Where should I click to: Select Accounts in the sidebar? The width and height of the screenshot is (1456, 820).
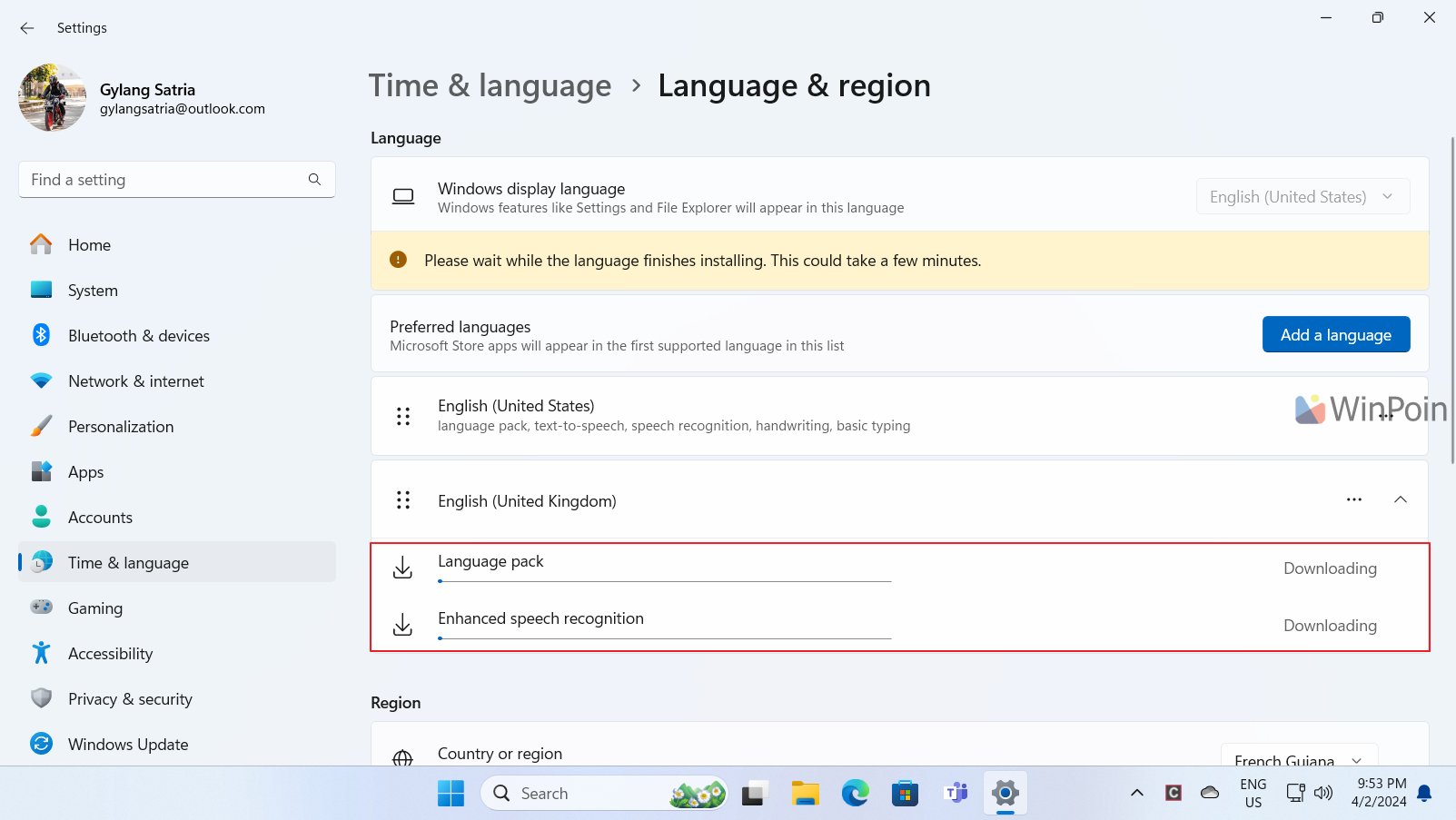pyautogui.click(x=177, y=518)
